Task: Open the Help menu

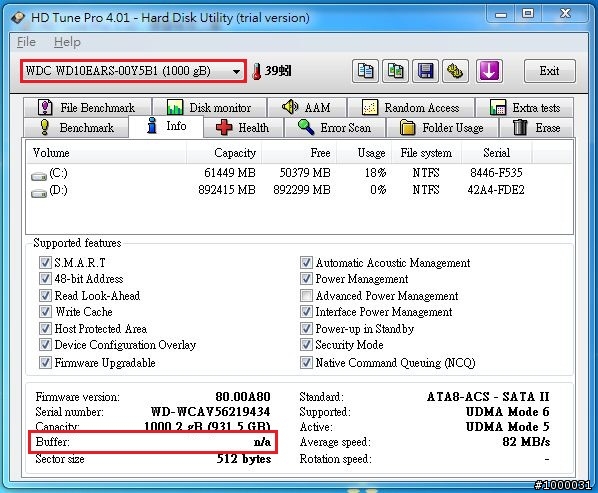Action: click(x=67, y=42)
